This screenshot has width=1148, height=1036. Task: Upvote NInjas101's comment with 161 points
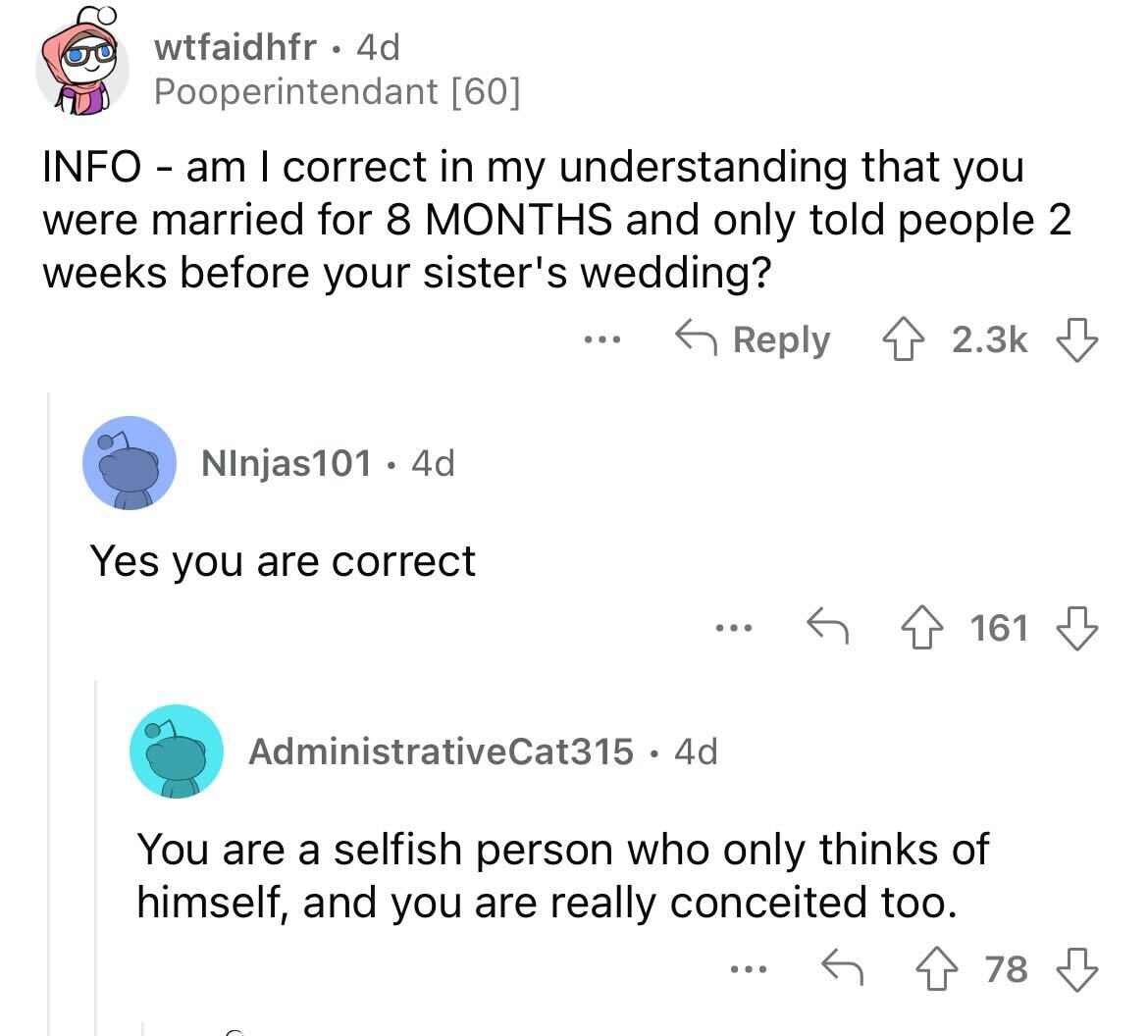click(x=921, y=628)
